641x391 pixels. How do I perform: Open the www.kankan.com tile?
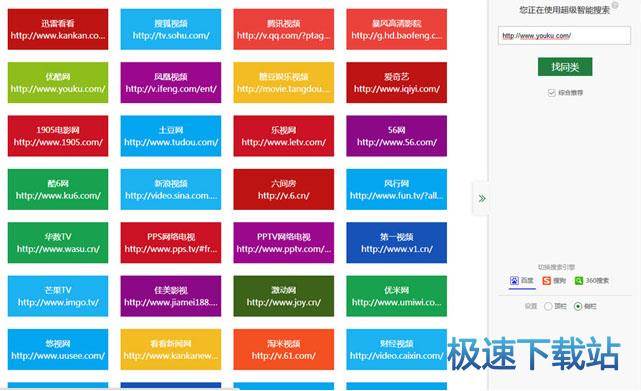(58, 29)
